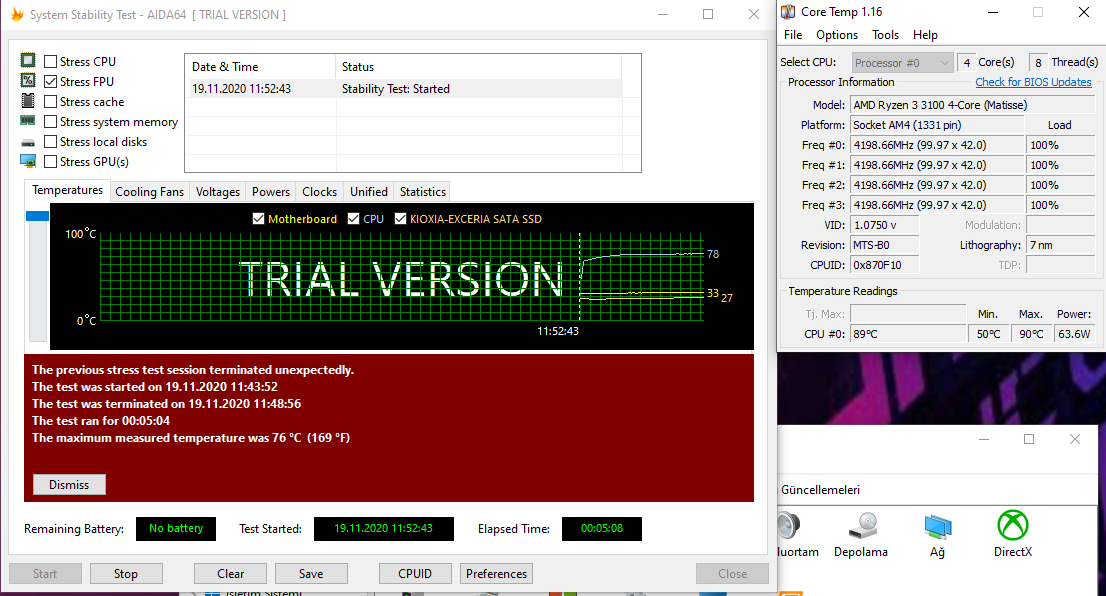Click the Dismiss button in red warning
The width and height of the screenshot is (1106, 596).
69,485
